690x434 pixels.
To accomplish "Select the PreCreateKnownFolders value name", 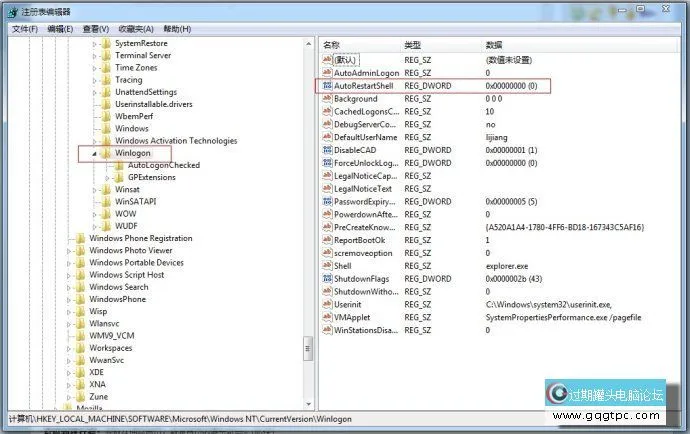I will click(365, 227).
